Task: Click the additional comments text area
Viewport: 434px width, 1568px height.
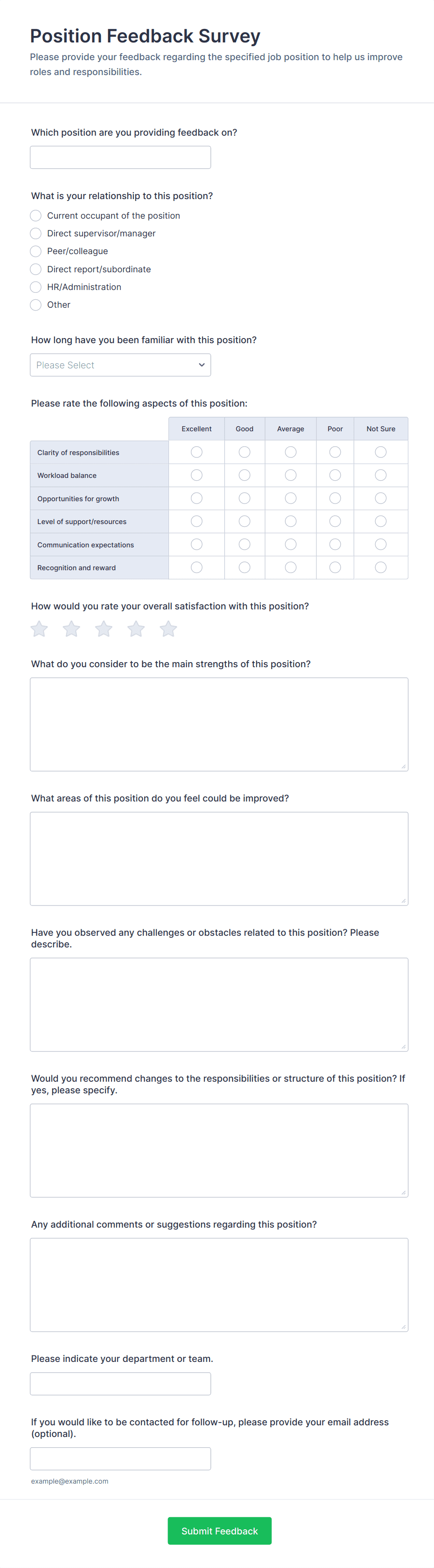Action: (x=219, y=1285)
